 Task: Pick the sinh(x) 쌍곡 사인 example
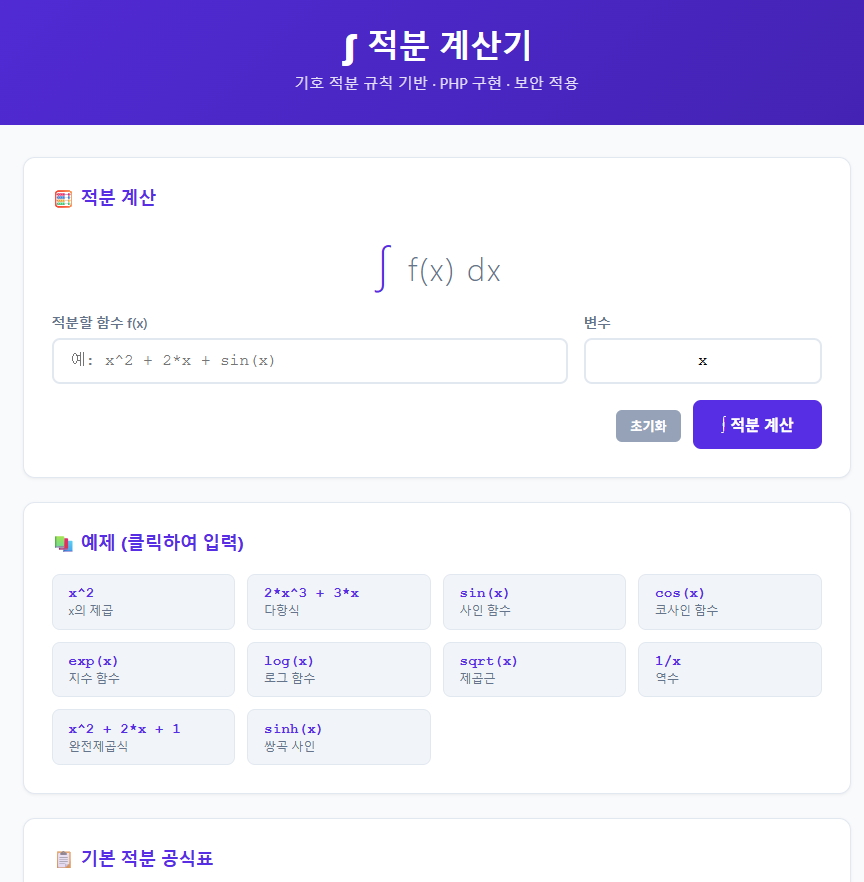tap(338, 737)
